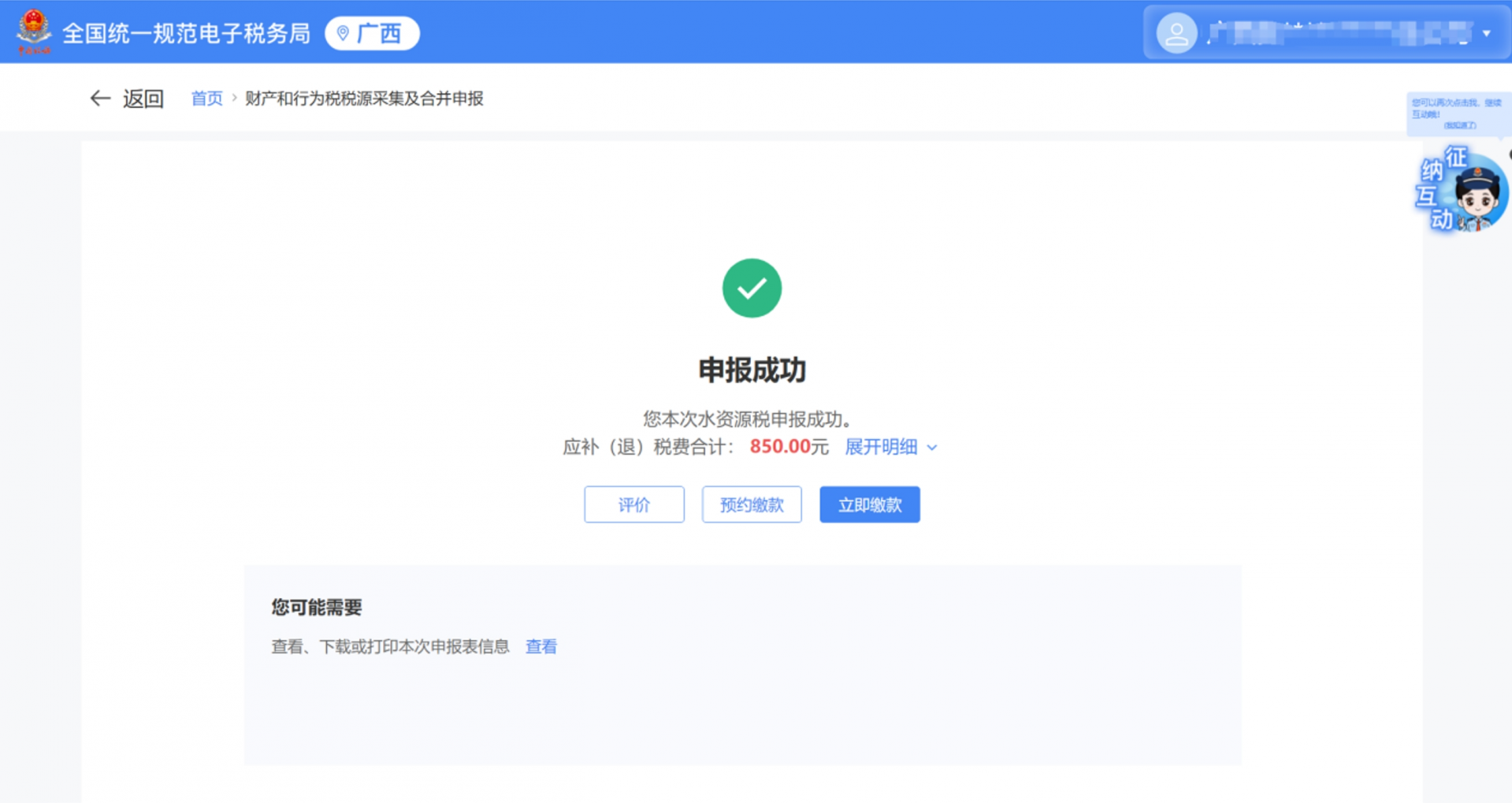Open 查看 link to view declaration form
The width and height of the screenshot is (1512, 803).
[x=540, y=646]
